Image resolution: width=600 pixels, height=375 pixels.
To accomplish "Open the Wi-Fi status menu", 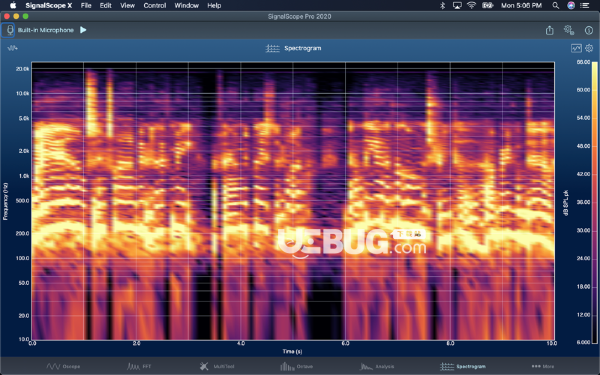I will (471, 5).
